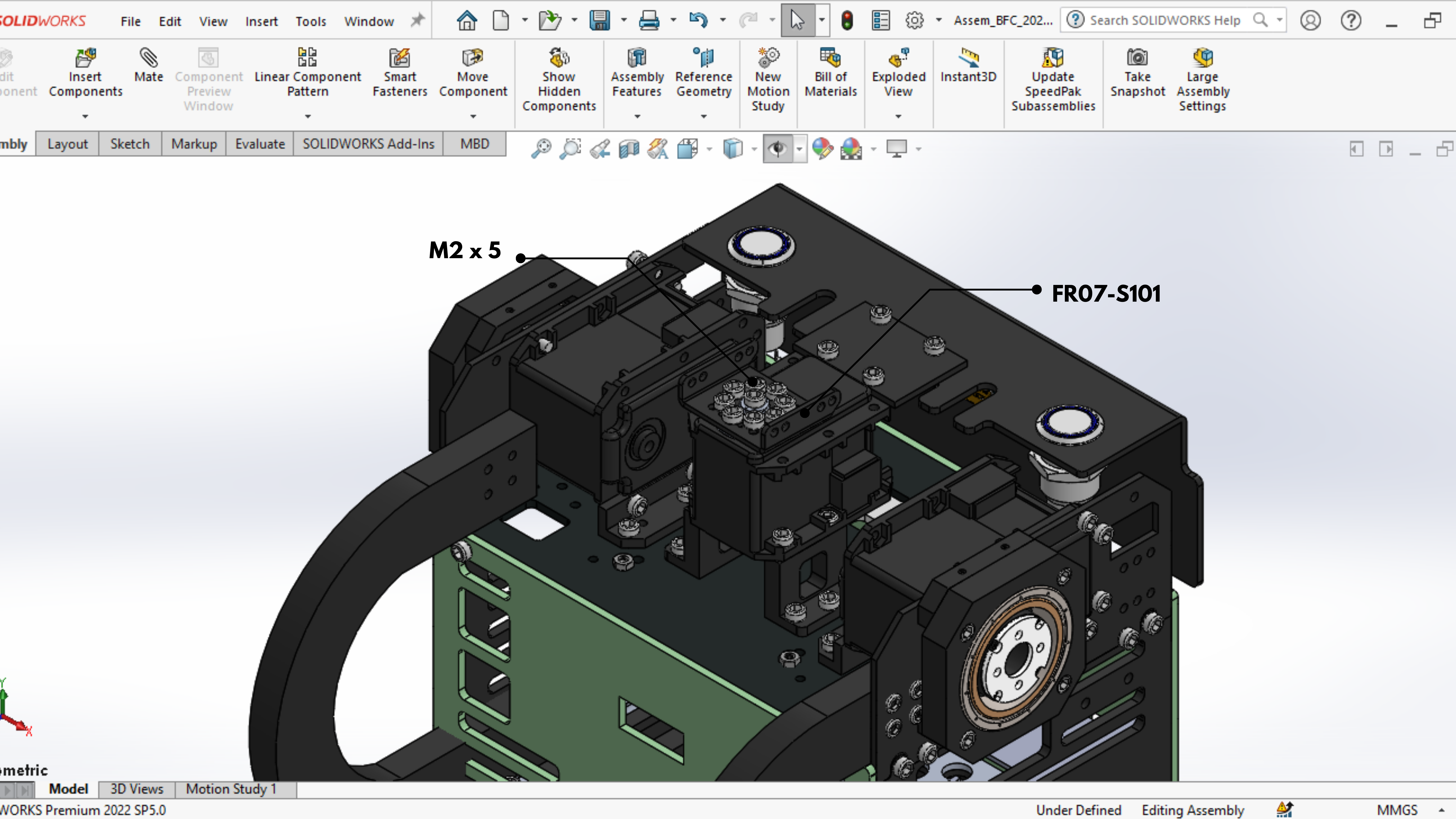
Task: Click the Help question mark button
Action: tap(1351, 21)
